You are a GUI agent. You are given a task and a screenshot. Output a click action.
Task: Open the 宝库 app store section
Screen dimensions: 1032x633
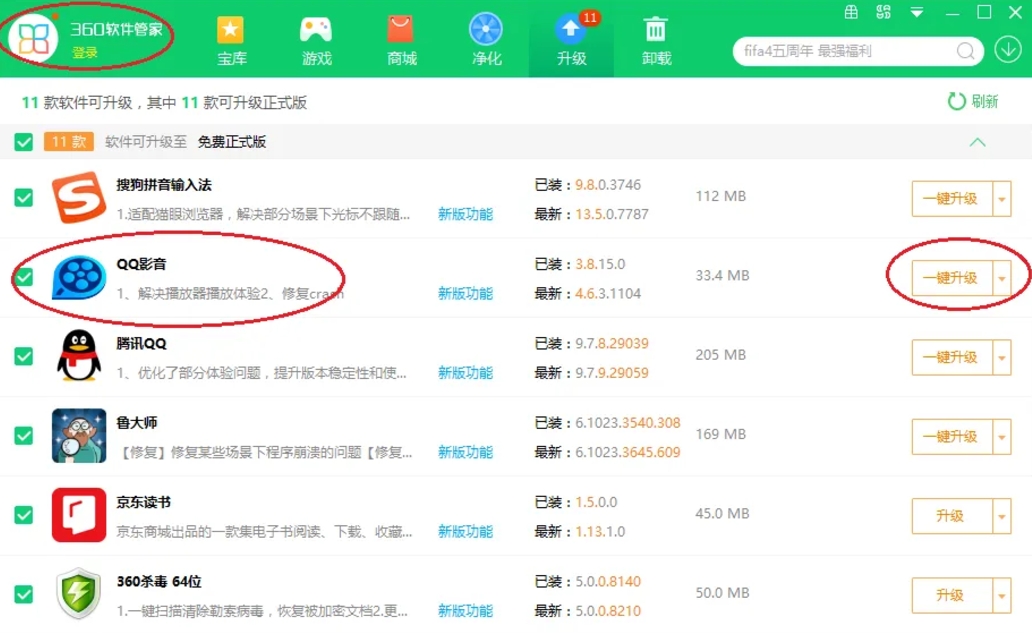(231, 40)
